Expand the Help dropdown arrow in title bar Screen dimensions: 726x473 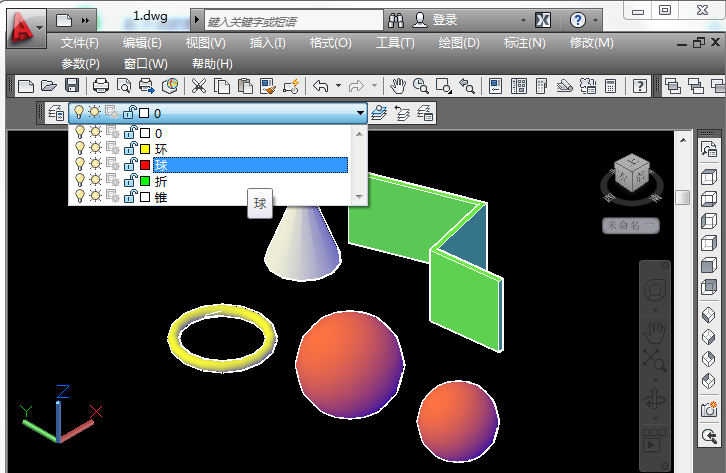(x=595, y=20)
